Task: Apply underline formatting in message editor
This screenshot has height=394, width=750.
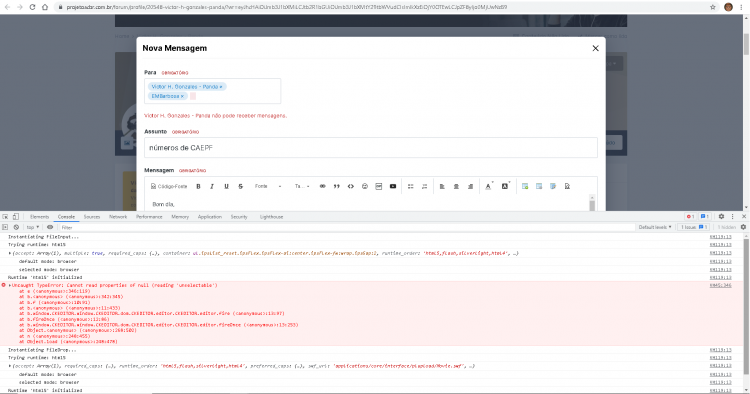Action: coord(226,186)
